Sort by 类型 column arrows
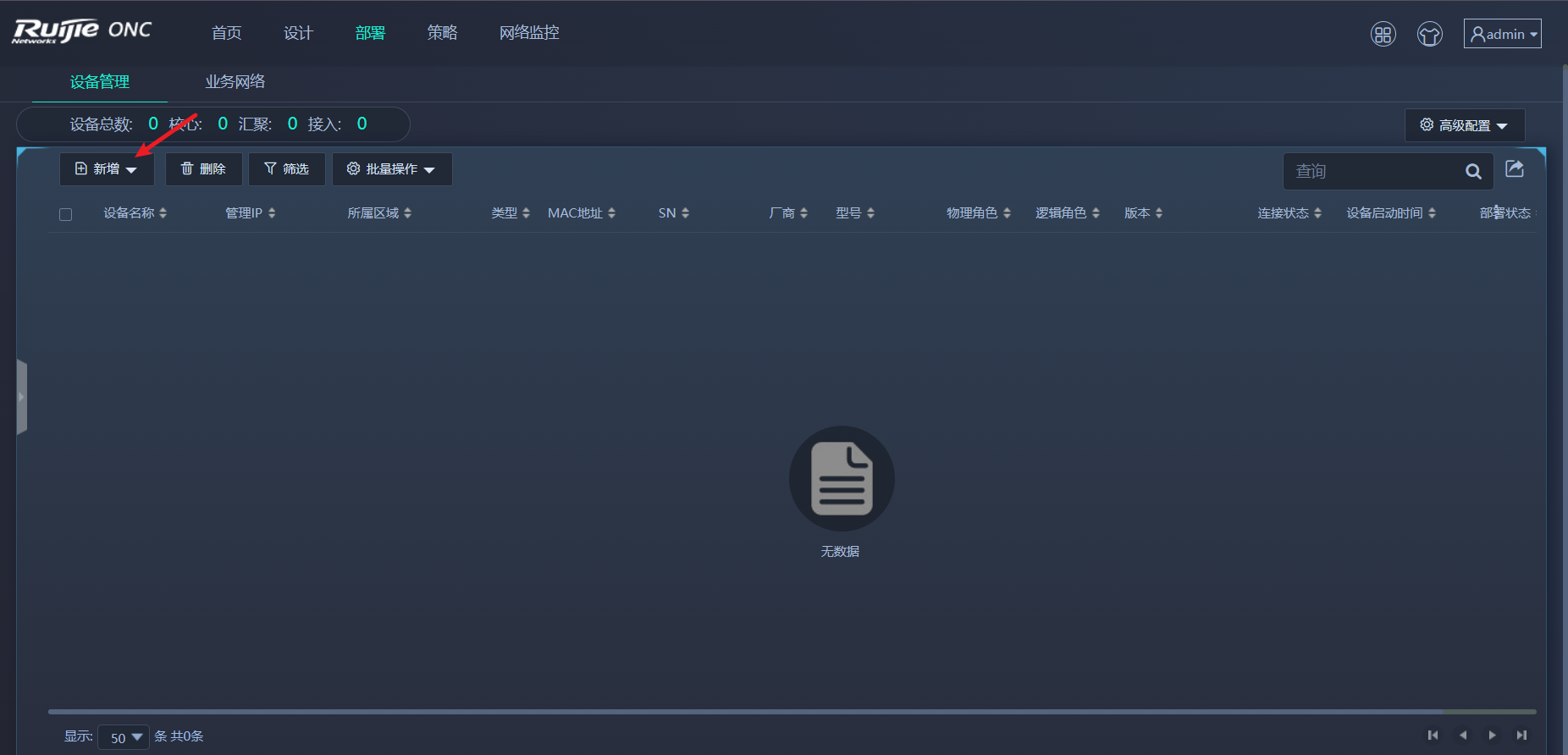This screenshot has width=1568, height=755. pos(526,213)
